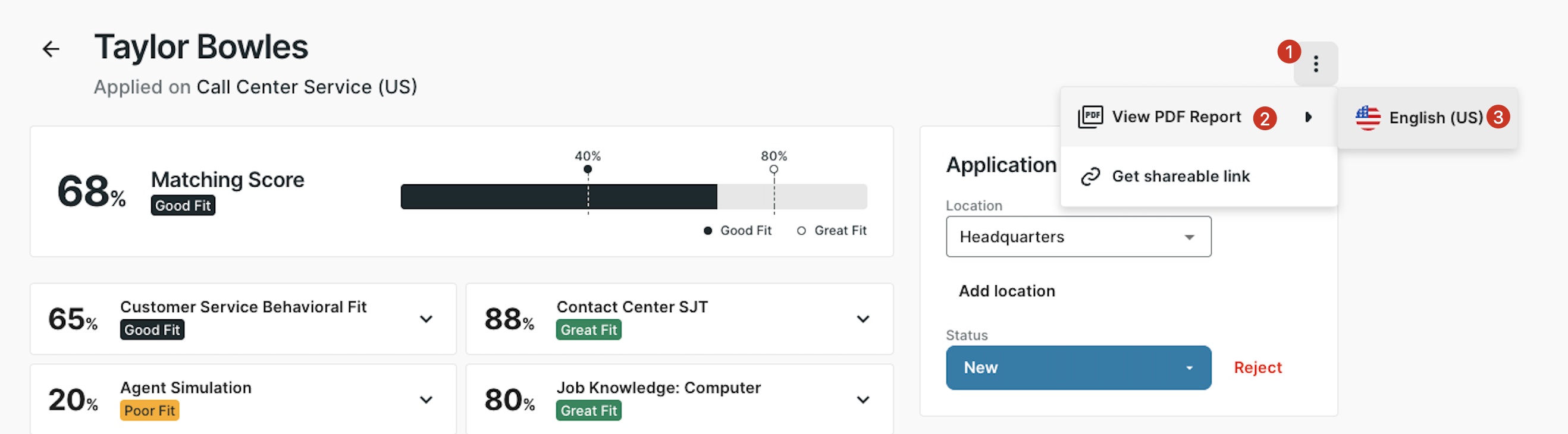Open the three-dot options menu
Viewport: 1568px width, 434px height.
tap(1315, 64)
